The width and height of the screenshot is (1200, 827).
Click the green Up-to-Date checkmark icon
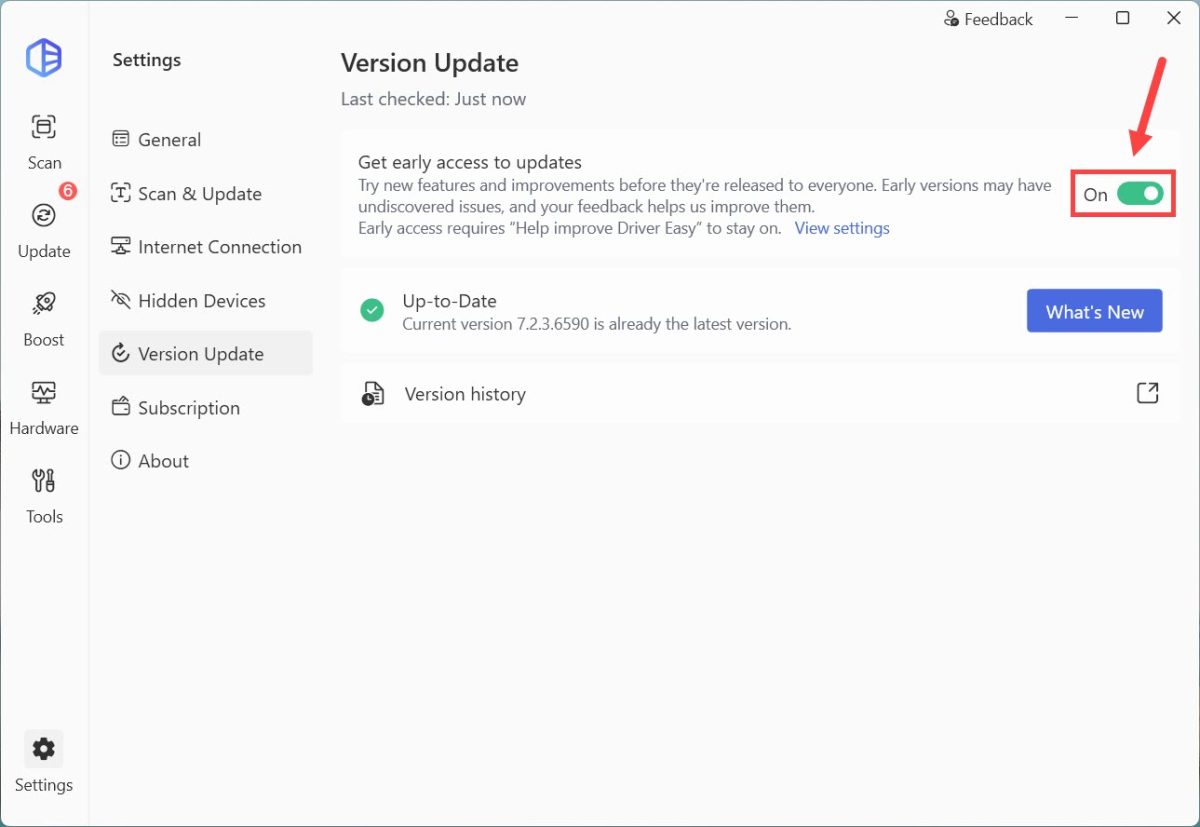[372, 311]
